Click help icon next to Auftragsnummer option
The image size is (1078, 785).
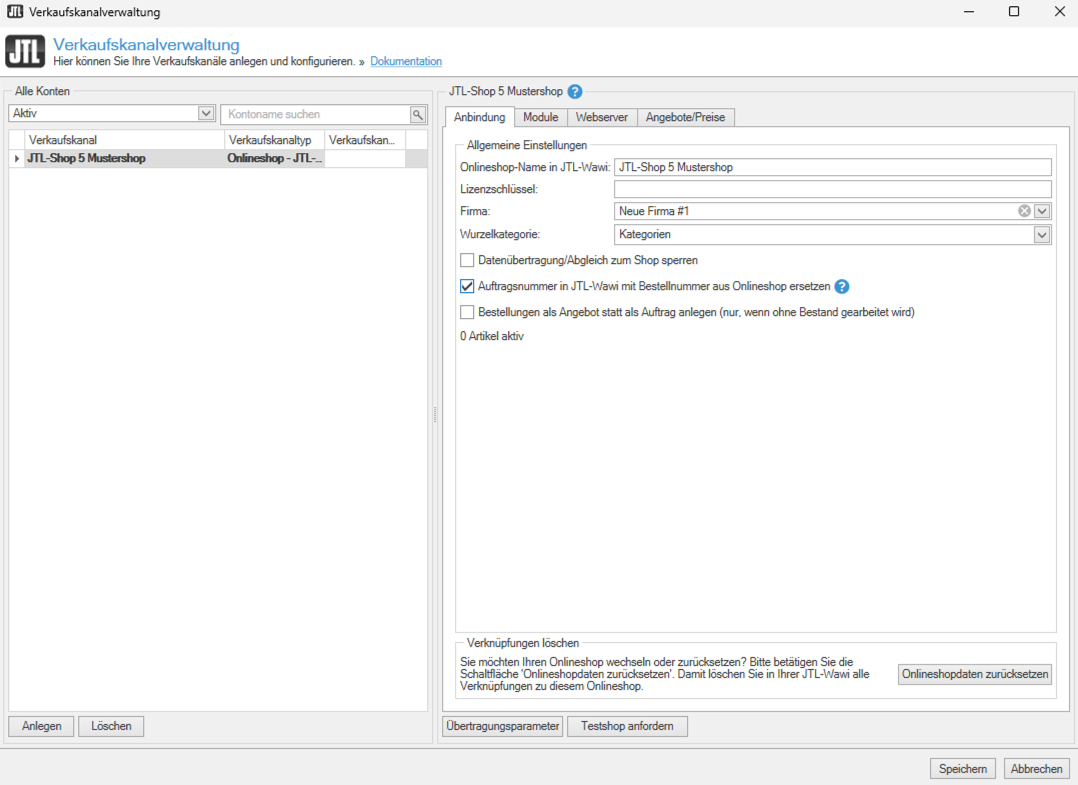pyautogui.click(x=842, y=287)
